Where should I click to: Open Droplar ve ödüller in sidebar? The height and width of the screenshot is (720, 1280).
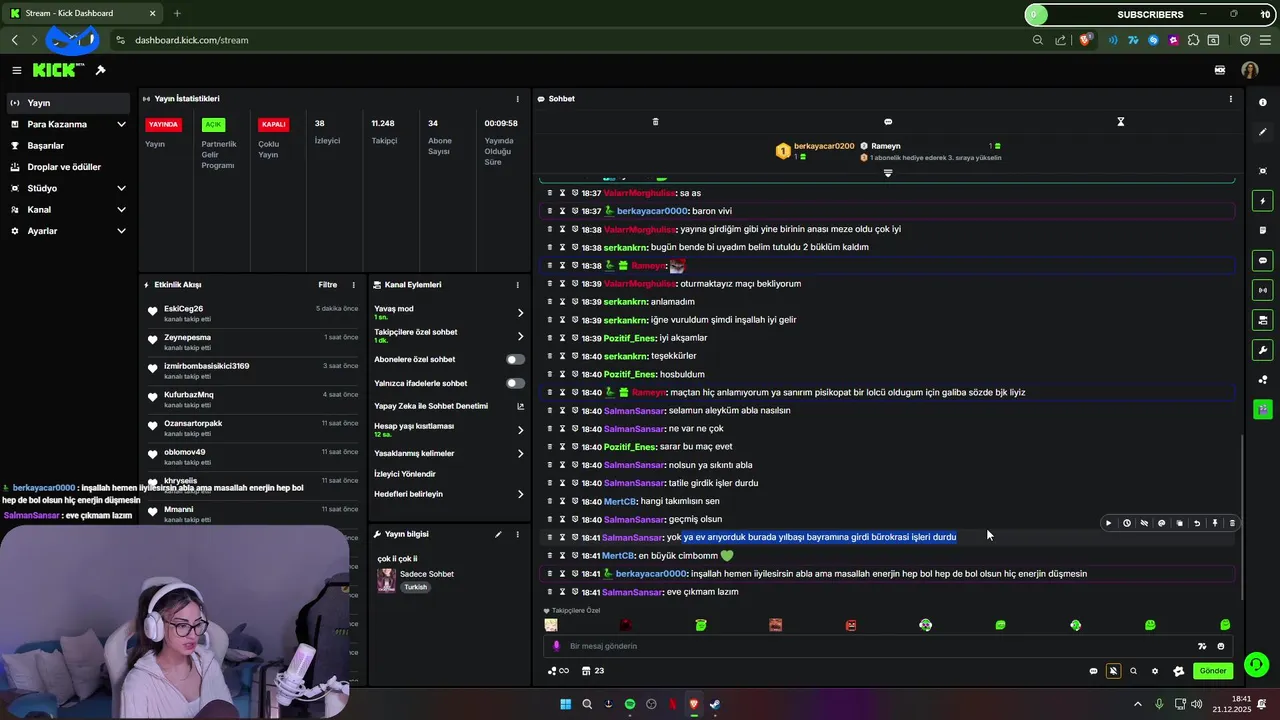click(66, 167)
